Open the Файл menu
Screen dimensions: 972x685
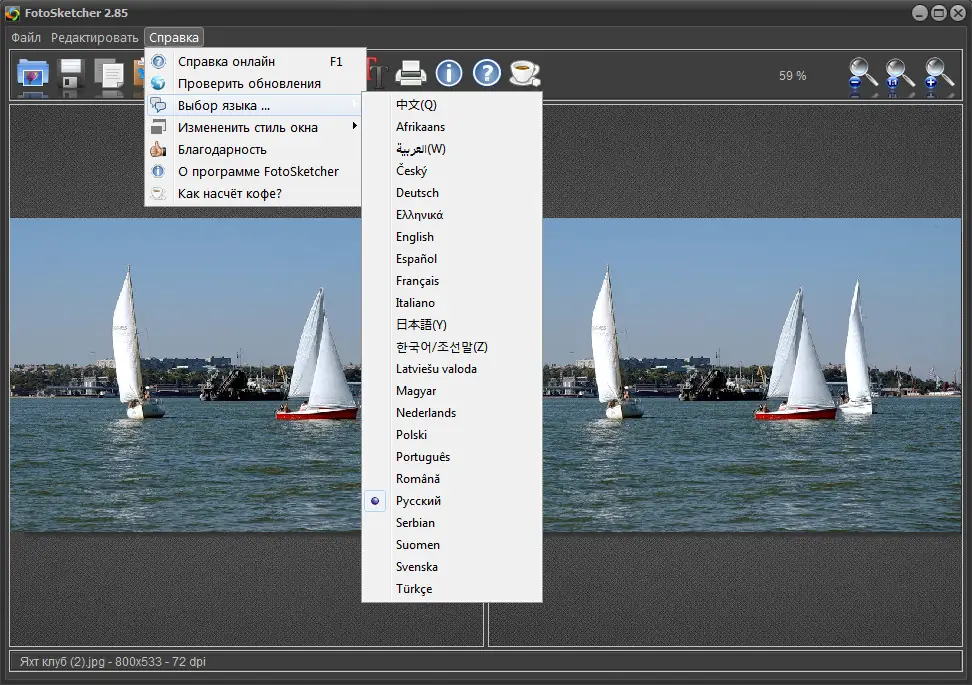pyautogui.click(x=26, y=38)
